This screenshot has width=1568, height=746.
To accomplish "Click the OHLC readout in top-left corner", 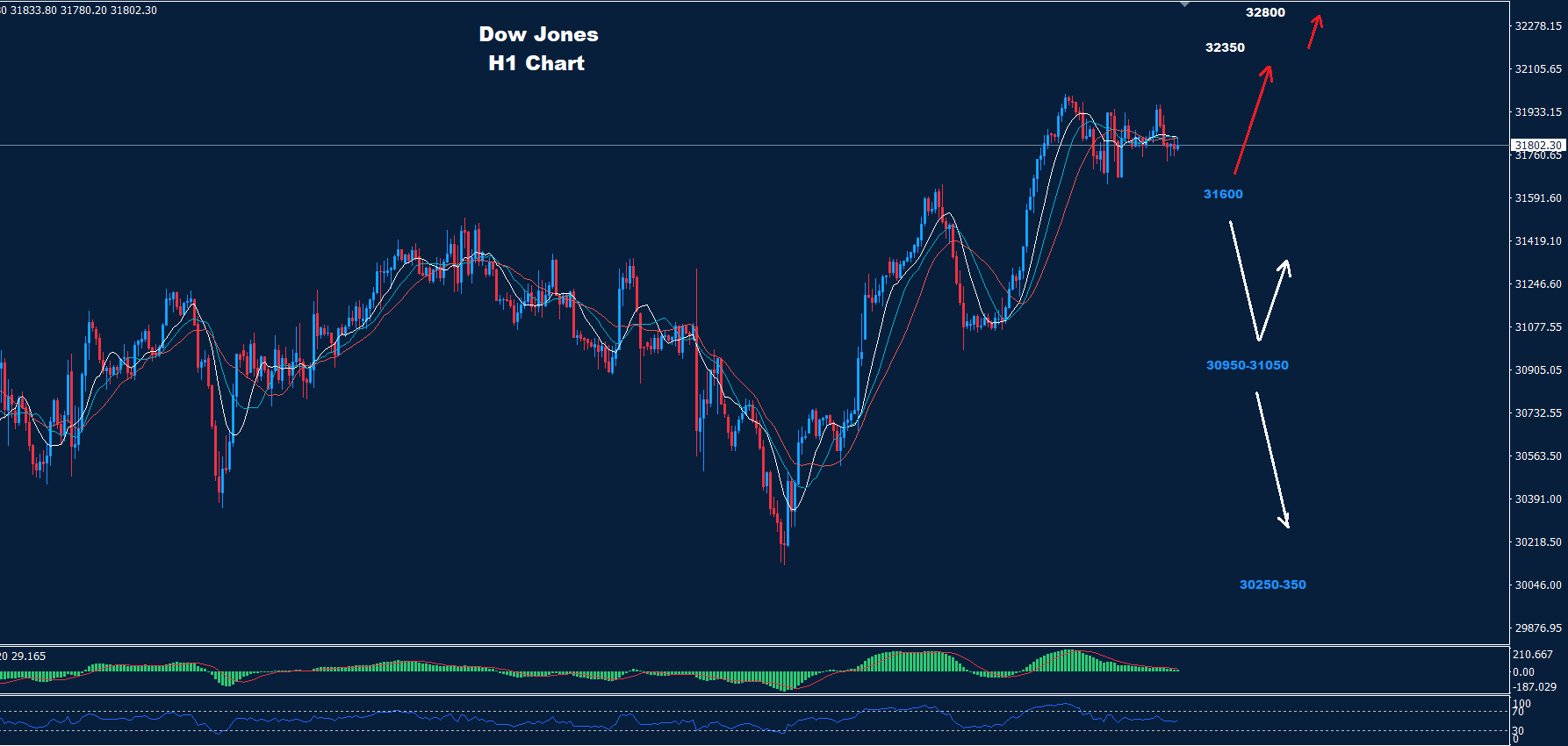I will click(79, 11).
